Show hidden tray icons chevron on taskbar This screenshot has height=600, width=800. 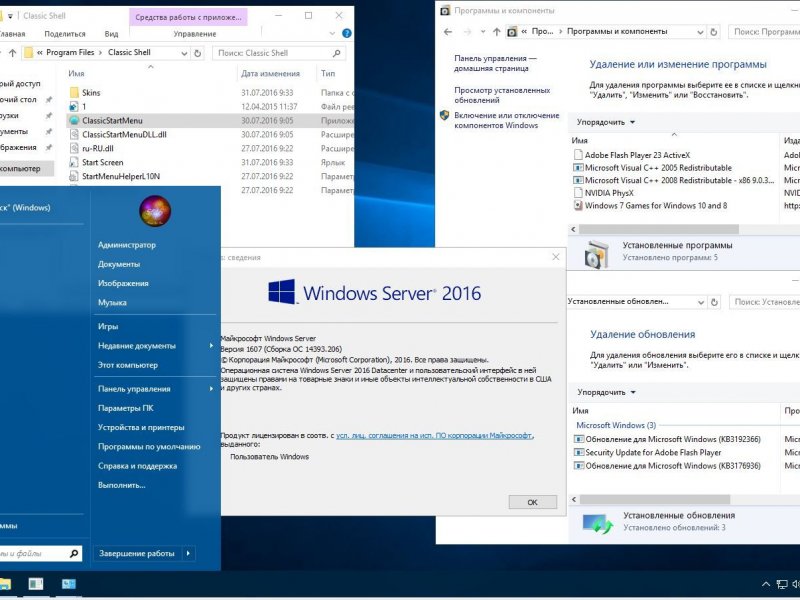click(x=765, y=584)
